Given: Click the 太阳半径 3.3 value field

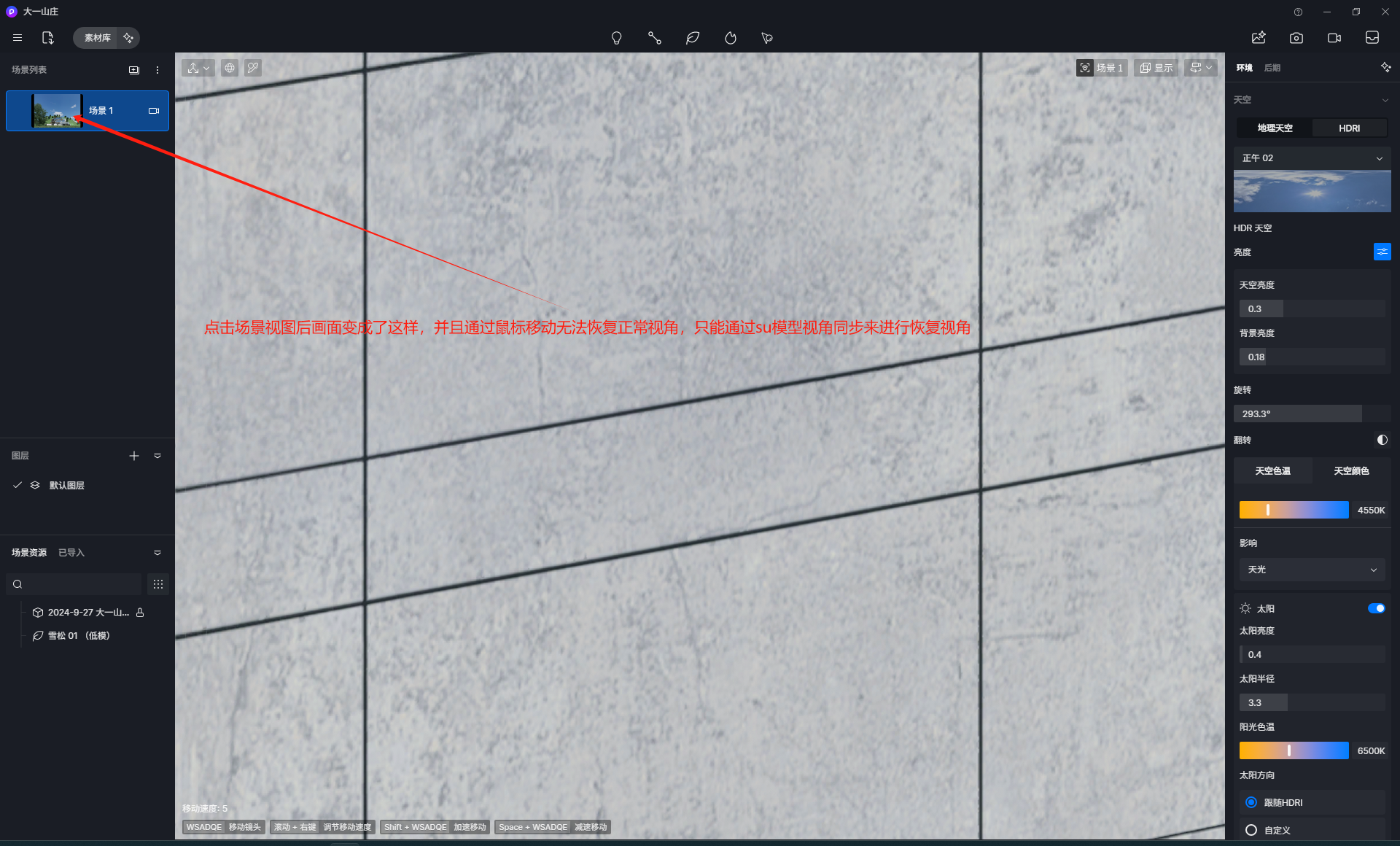Looking at the screenshot, I should pyautogui.click(x=1312, y=702).
